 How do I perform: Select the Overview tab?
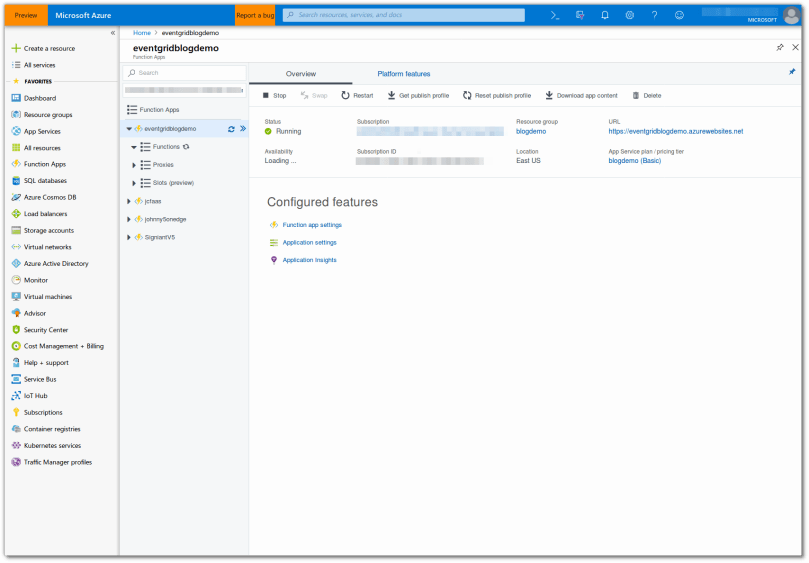point(300,74)
